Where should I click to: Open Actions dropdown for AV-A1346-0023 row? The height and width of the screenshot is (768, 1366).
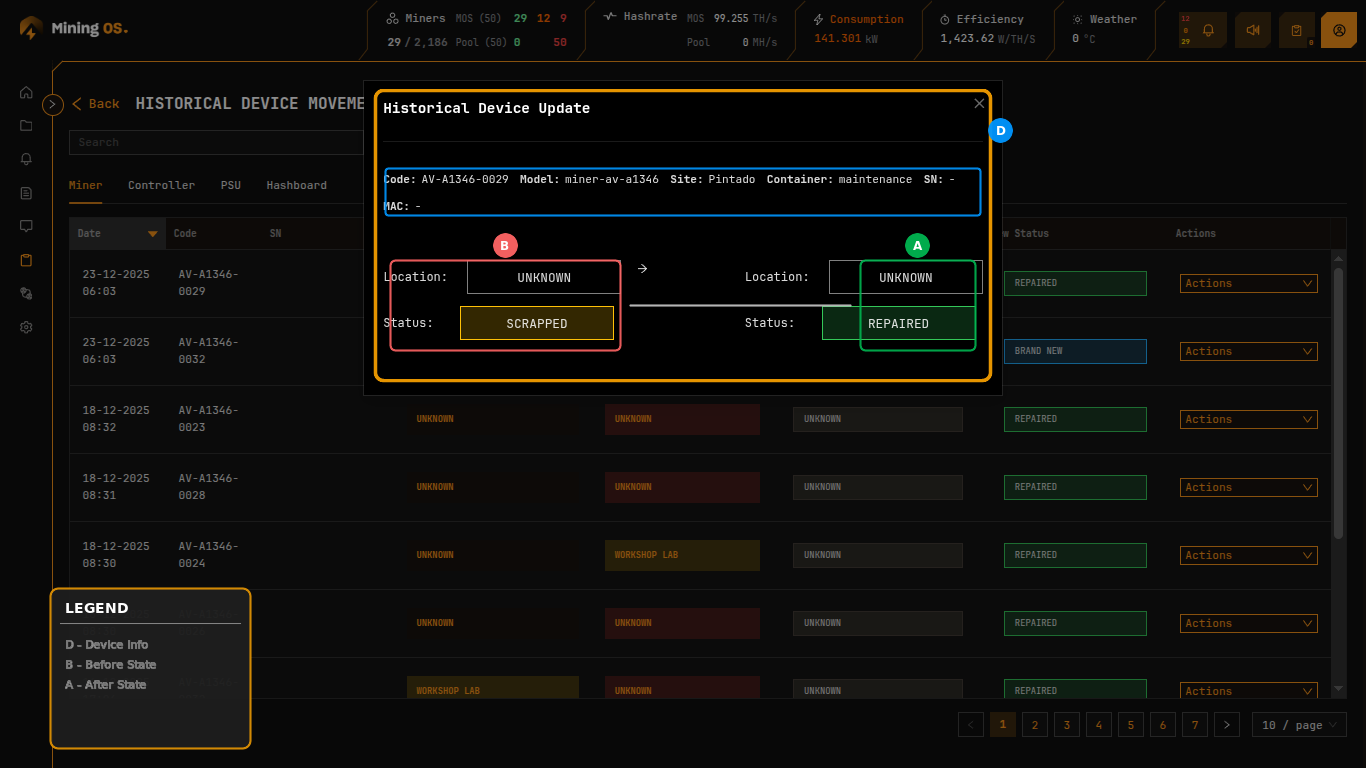click(1248, 419)
